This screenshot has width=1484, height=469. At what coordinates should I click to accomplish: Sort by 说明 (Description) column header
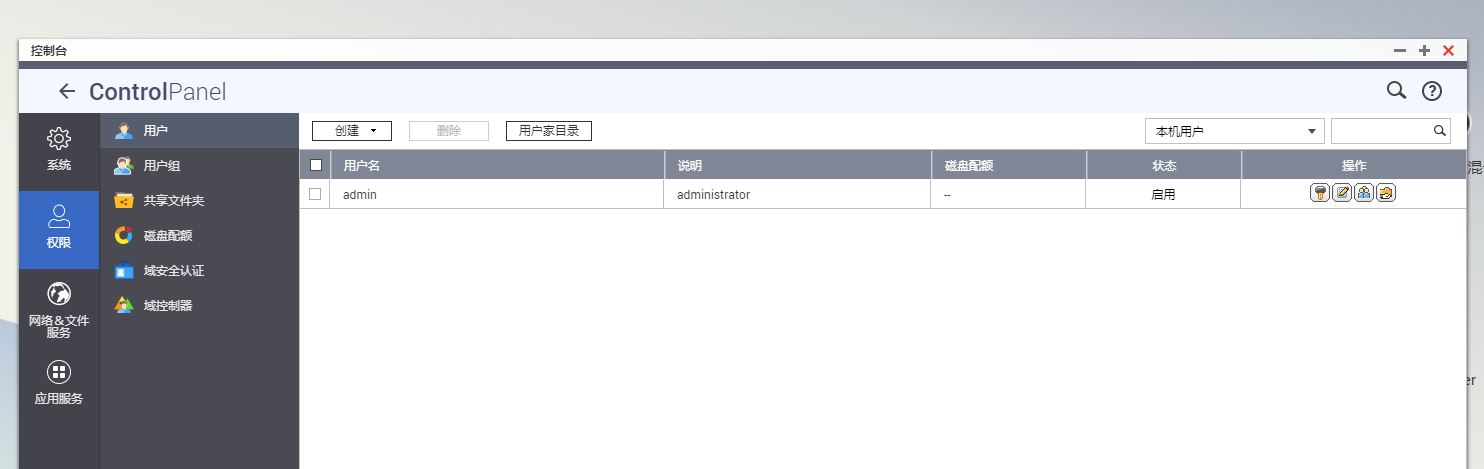click(798, 165)
